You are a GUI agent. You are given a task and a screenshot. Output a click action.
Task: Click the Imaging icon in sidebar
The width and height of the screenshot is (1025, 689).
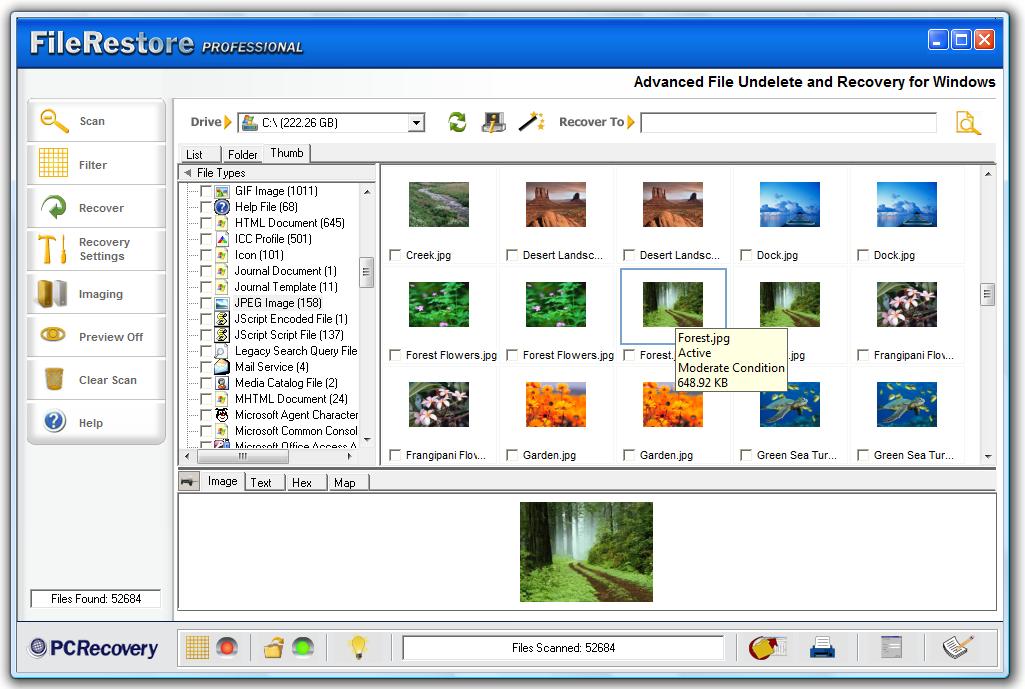coord(52,294)
